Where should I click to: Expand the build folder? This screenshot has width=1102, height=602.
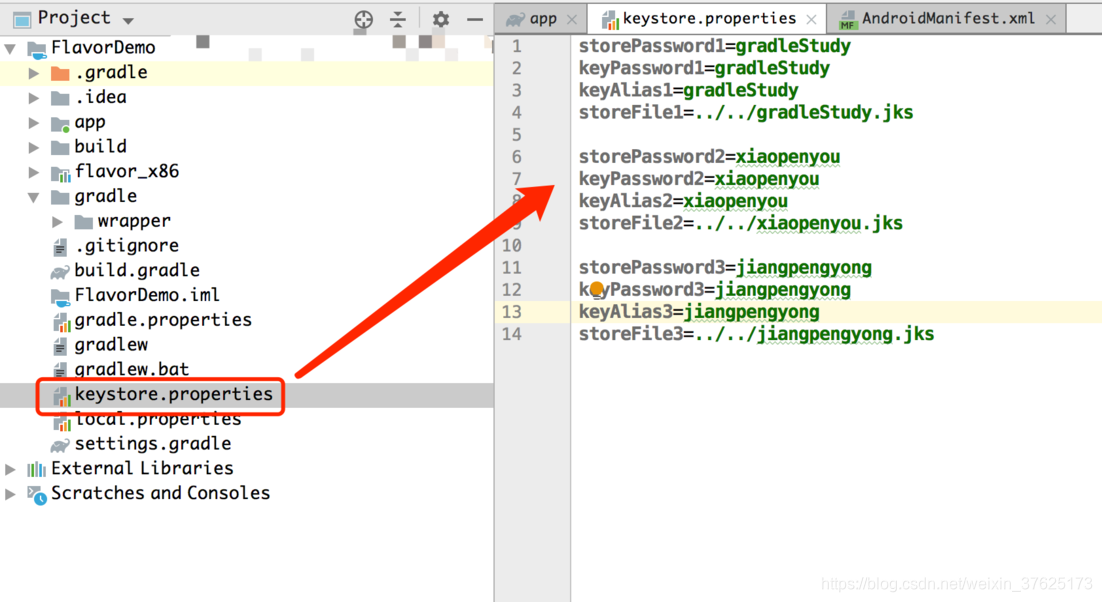click(33, 147)
